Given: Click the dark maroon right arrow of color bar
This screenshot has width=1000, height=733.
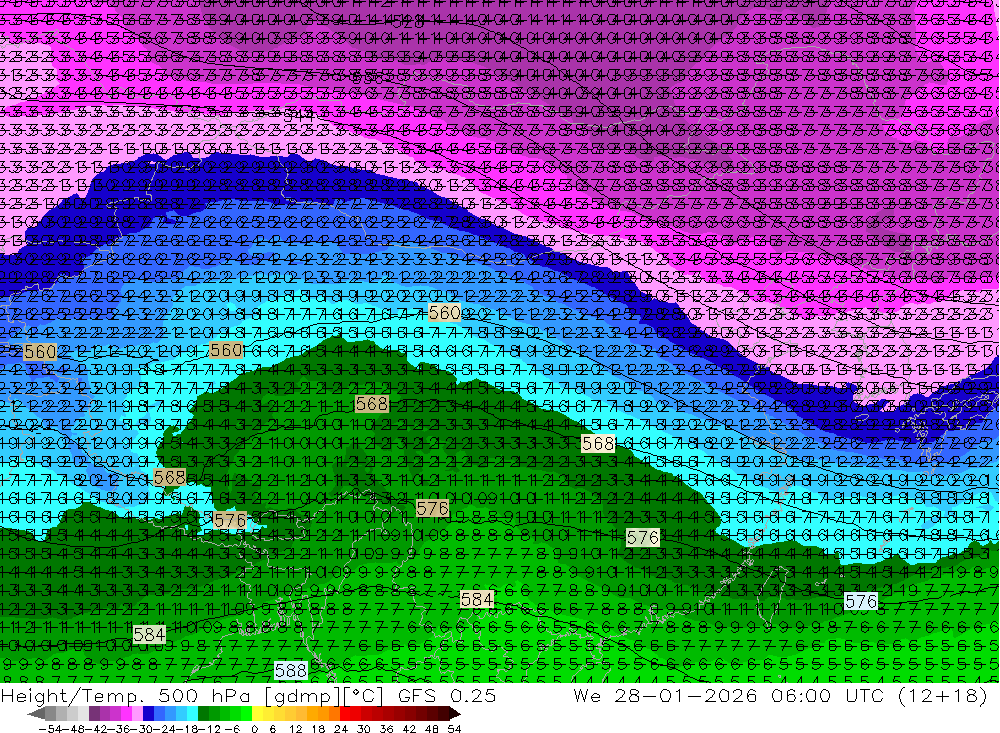Looking at the screenshot, I should [455, 714].
